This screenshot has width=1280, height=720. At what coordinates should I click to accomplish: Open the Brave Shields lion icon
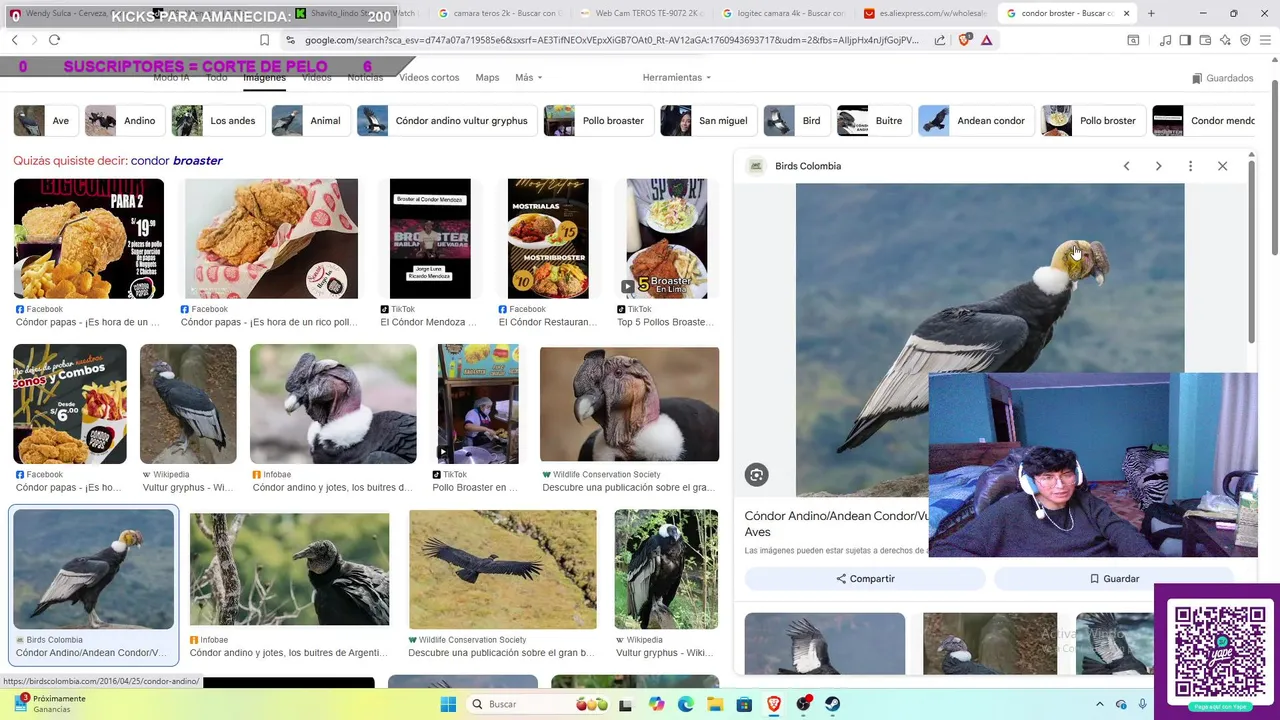coord(964,40)
